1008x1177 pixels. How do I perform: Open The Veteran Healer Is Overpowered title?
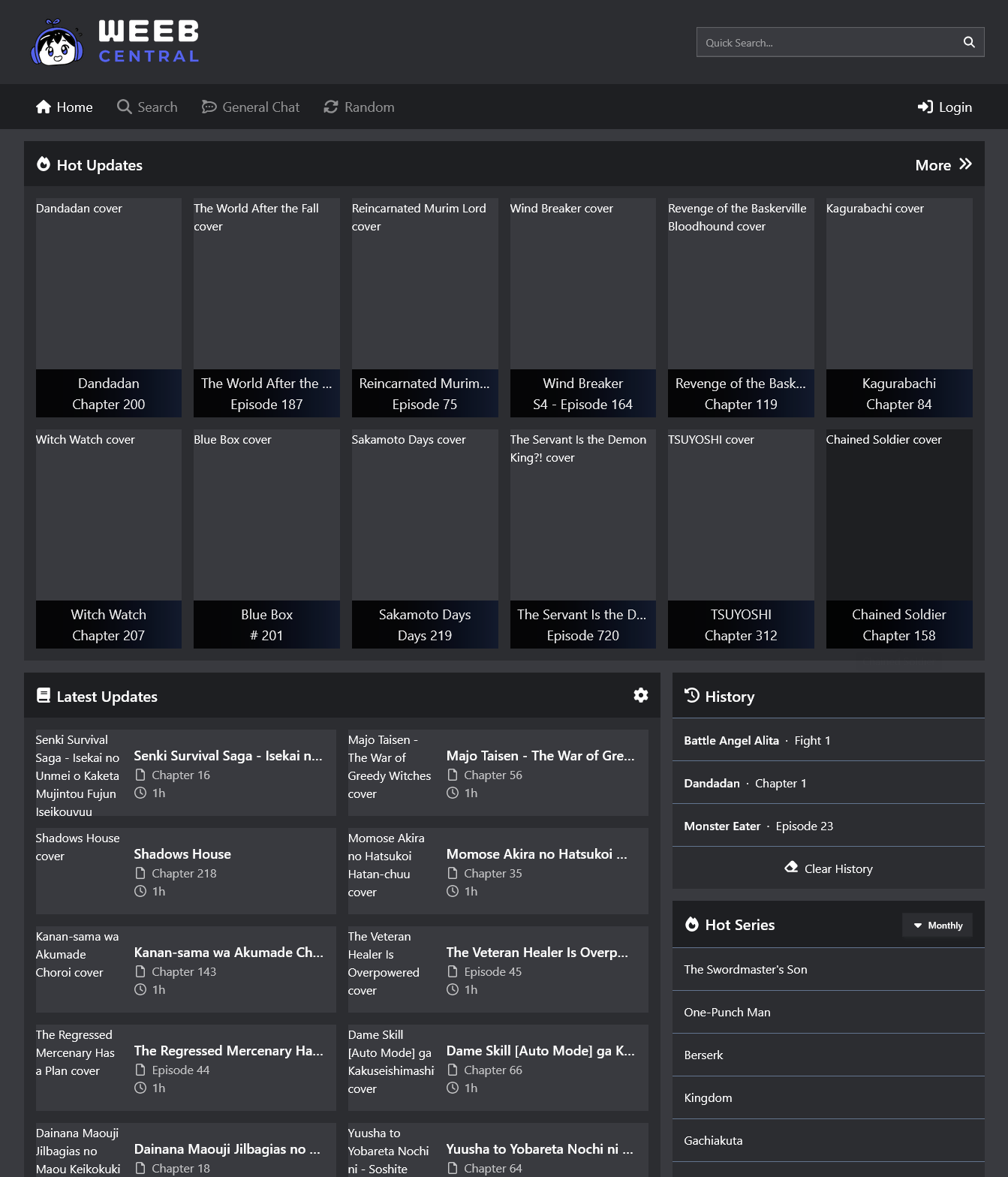[x=537, y=953]
